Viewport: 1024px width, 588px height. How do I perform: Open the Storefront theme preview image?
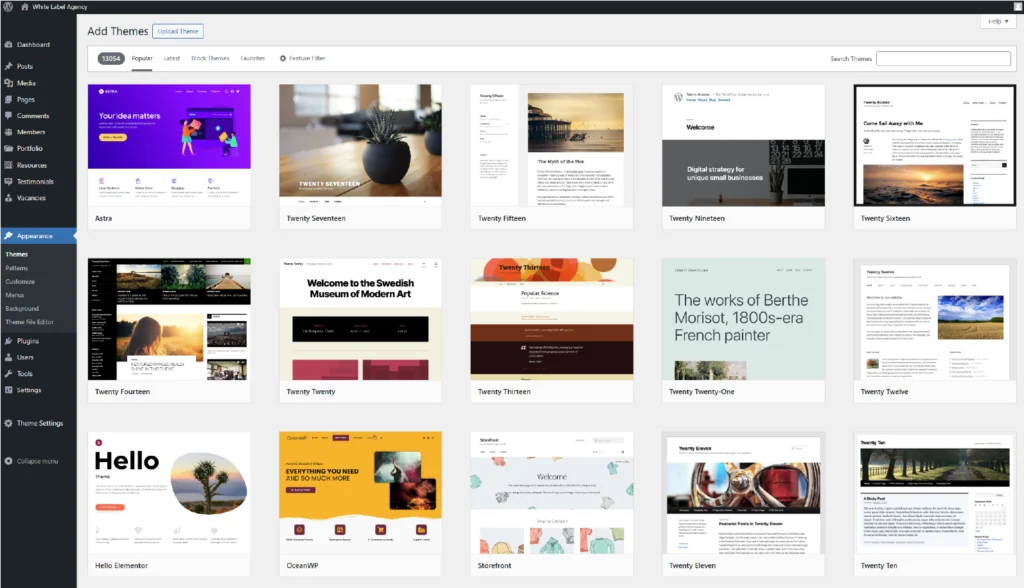[552, 493]
